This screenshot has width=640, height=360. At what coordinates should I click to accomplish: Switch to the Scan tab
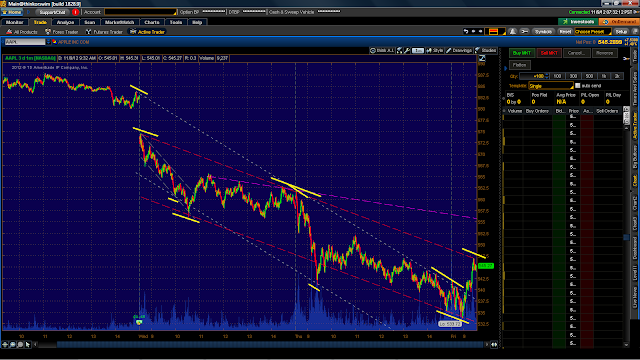89,22
